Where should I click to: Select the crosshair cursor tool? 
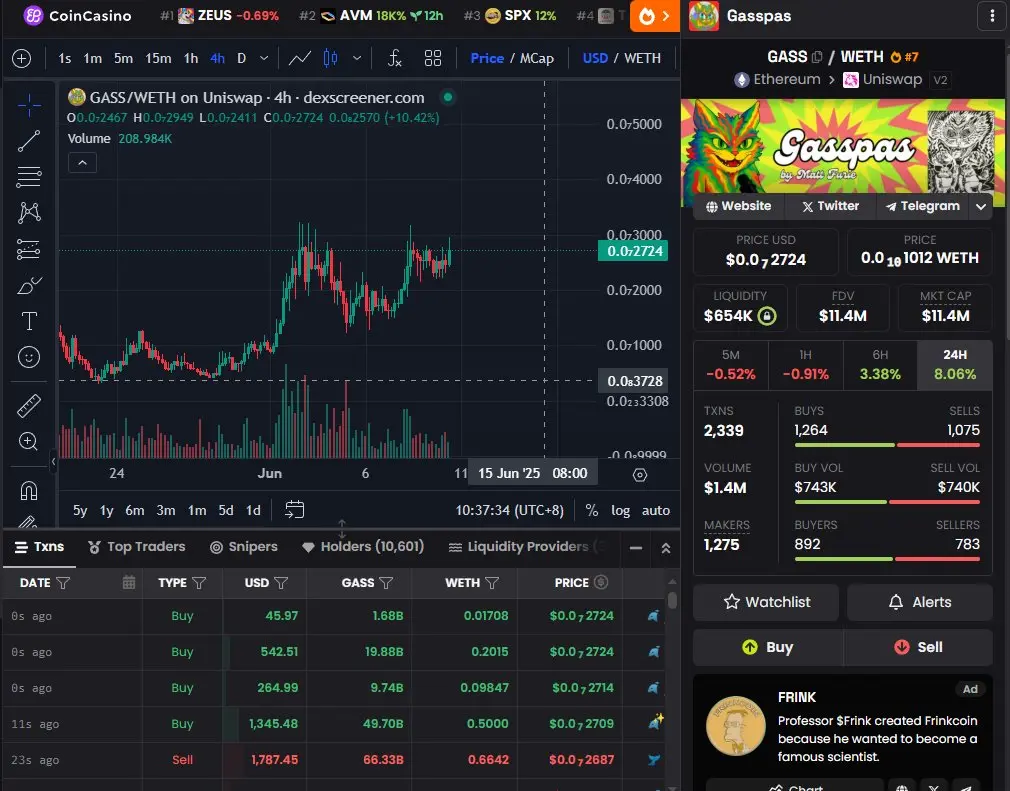tap(29, 106)
